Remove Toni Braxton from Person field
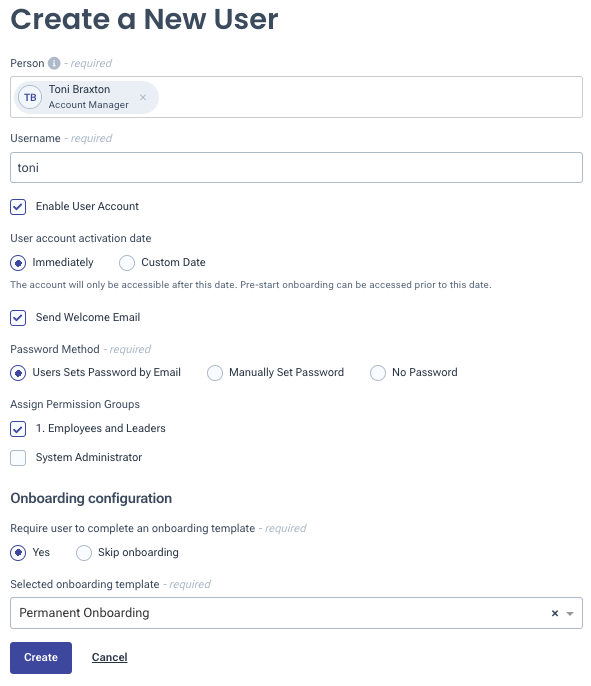 pyautogui.click(x=143, y=98)
